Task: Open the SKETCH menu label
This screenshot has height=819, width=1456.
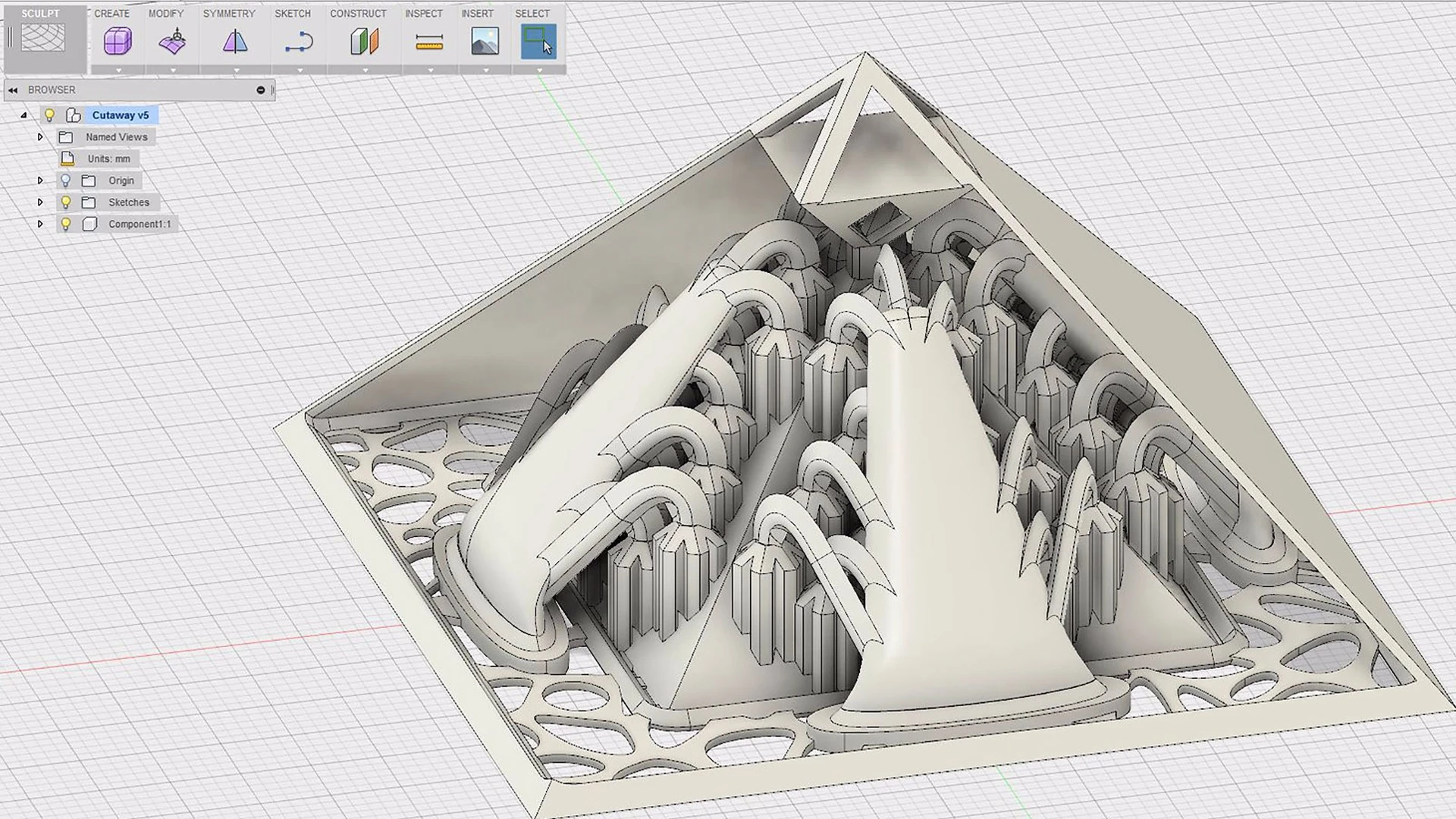Action: (293, 14)
